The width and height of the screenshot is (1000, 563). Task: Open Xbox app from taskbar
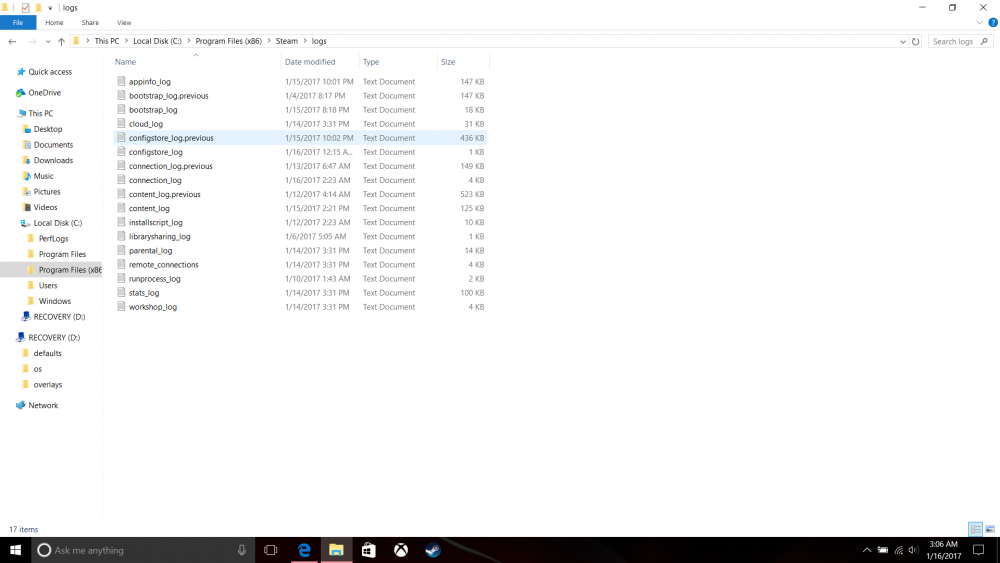coord(401,550)
